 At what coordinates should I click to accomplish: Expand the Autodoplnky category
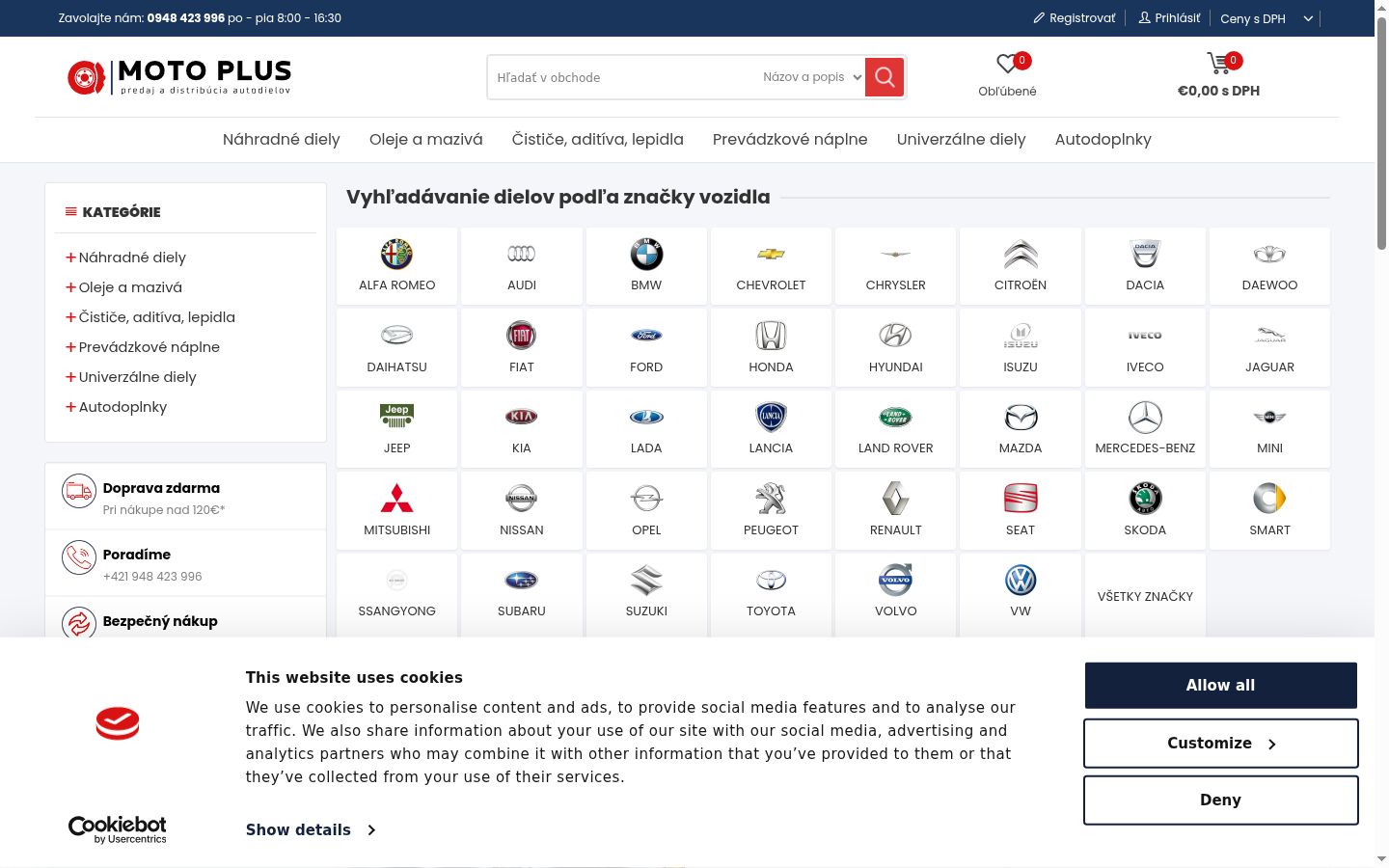[x=70, y=407]
